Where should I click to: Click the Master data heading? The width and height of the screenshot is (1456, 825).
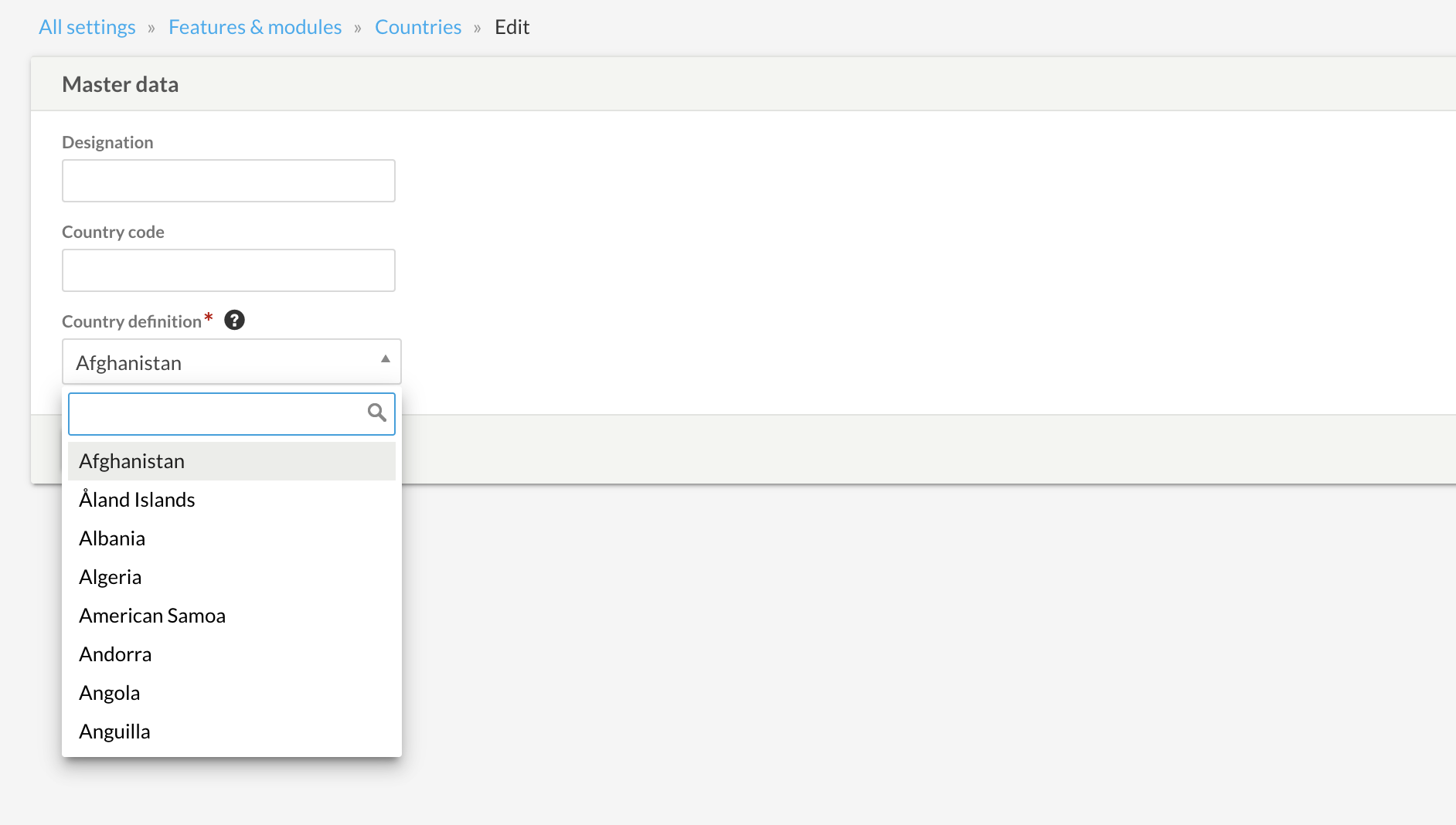pyautogui.click(x=121, y=84)
